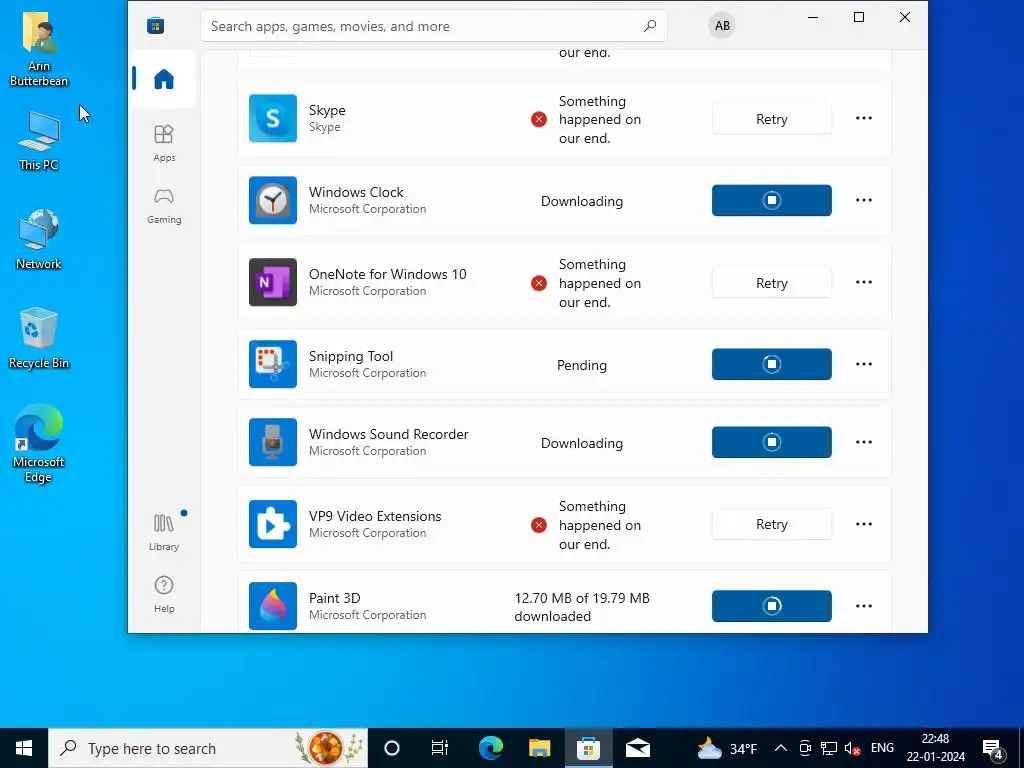Open clock and date 22:48 flyout

click(935, 748)
